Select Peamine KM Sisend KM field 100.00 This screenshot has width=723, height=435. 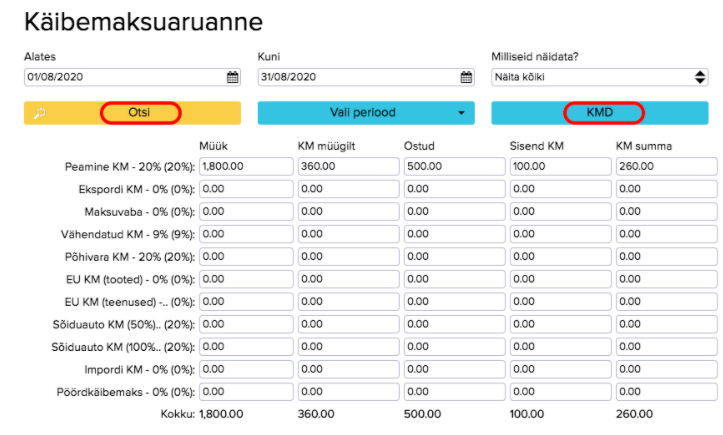click(561, 167)
